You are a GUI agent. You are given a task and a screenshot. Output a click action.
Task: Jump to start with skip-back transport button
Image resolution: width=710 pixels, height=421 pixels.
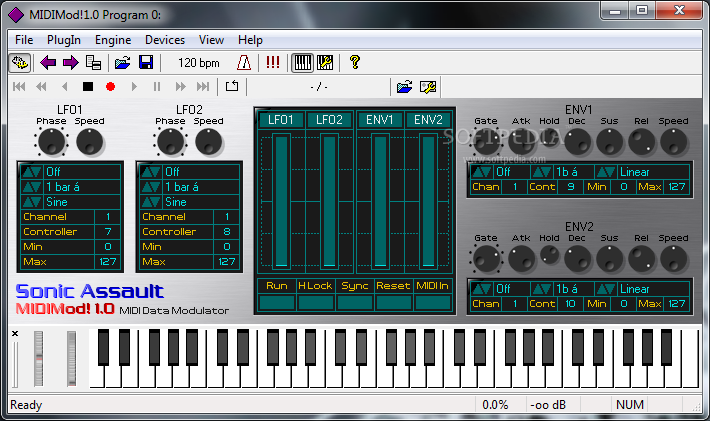[x=19, y=86]
